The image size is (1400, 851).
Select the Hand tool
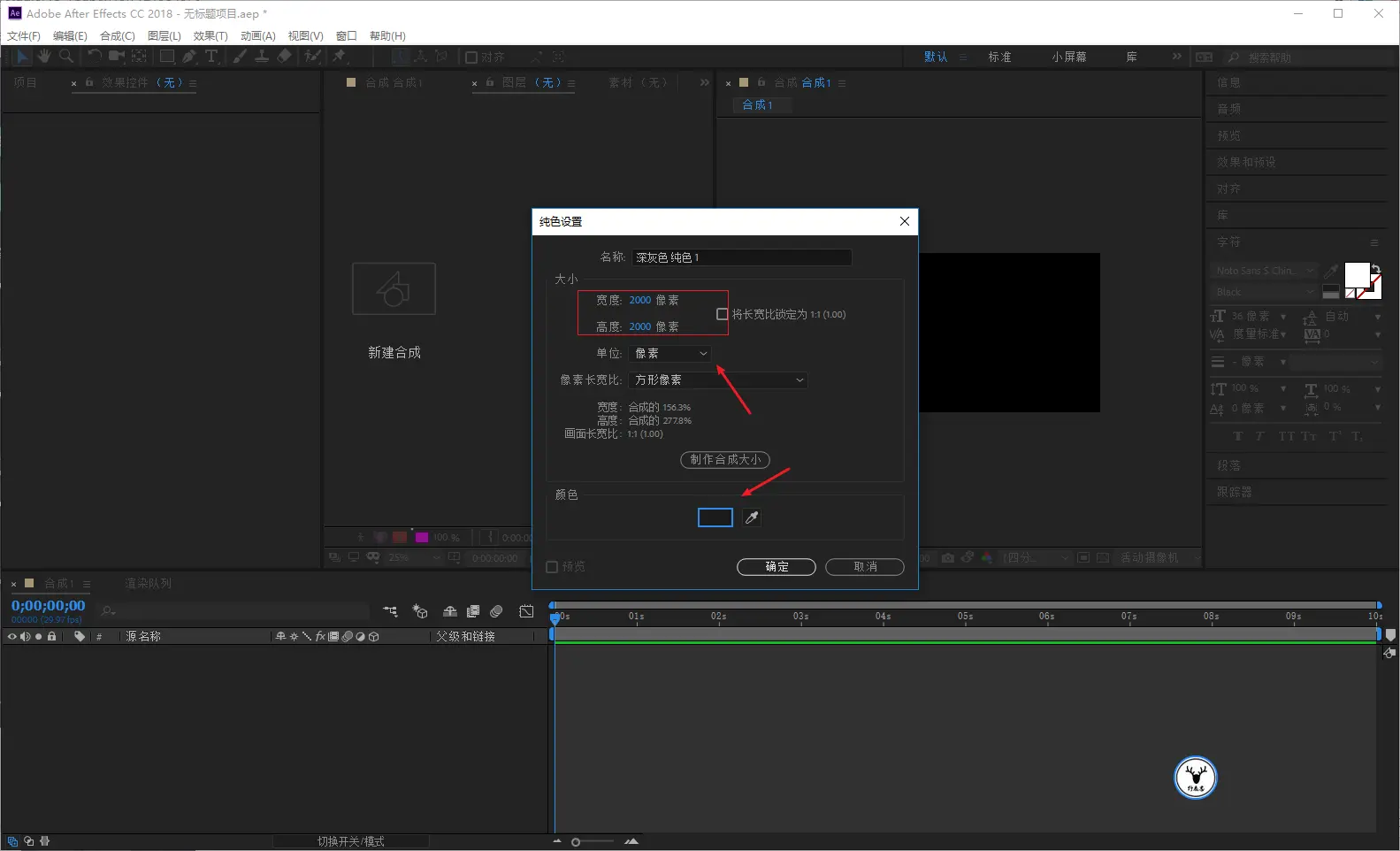[x=43, y=57]
